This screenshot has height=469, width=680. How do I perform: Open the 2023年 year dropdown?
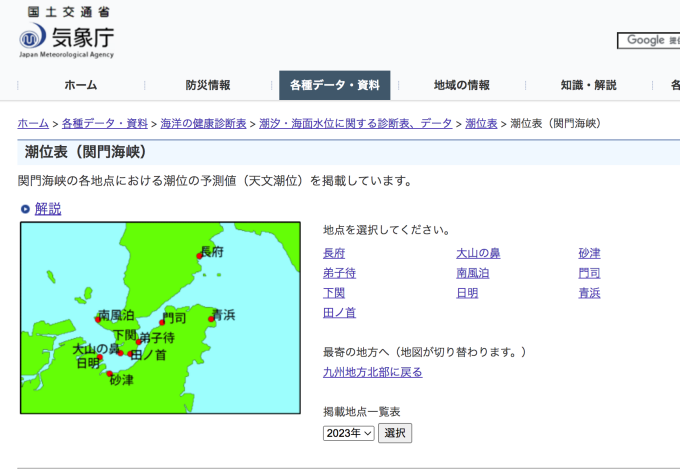coord(349,433)
